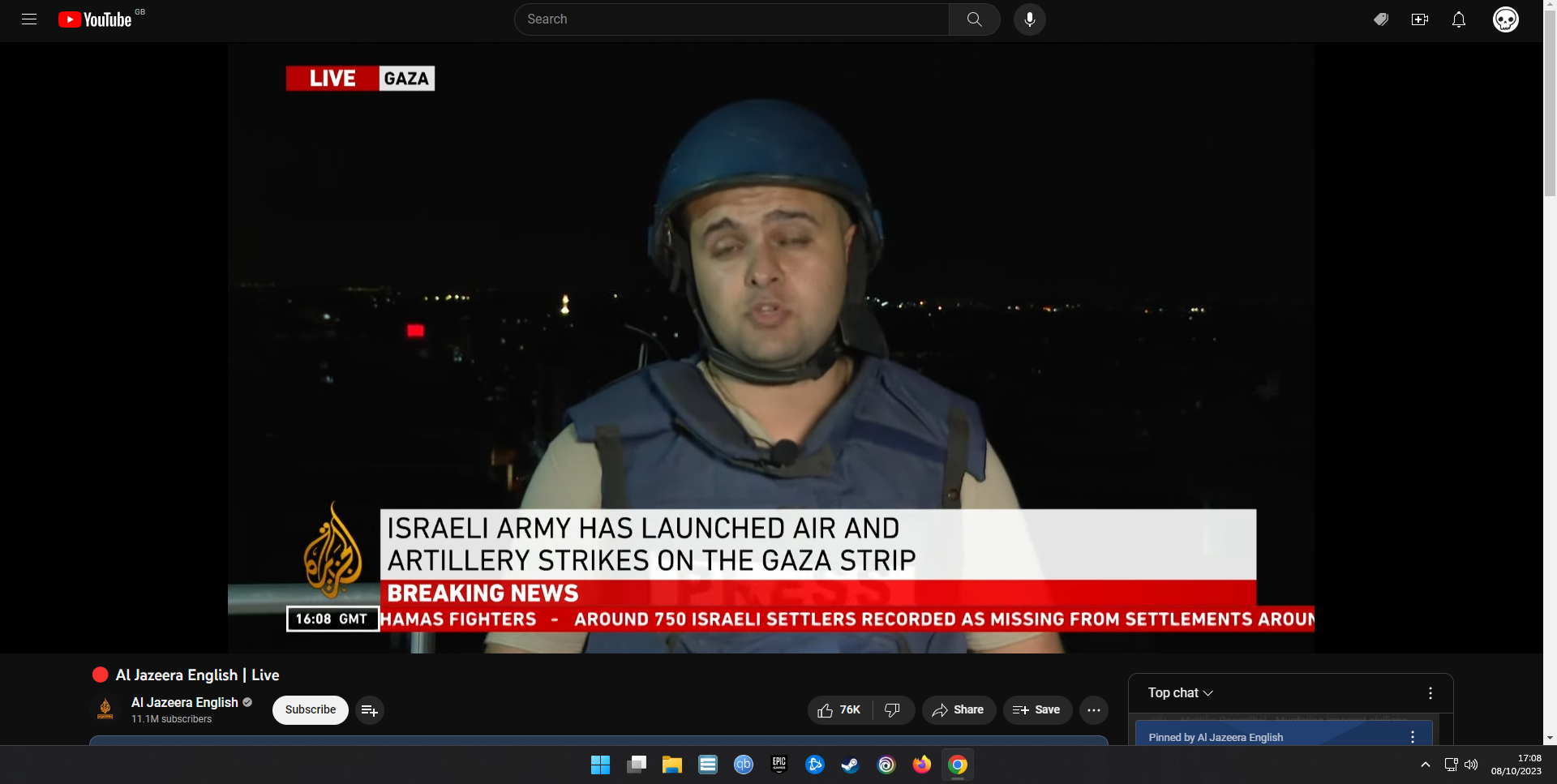
Task: Click the Share button
Action: pyautogui.click(x=958, y=710)
